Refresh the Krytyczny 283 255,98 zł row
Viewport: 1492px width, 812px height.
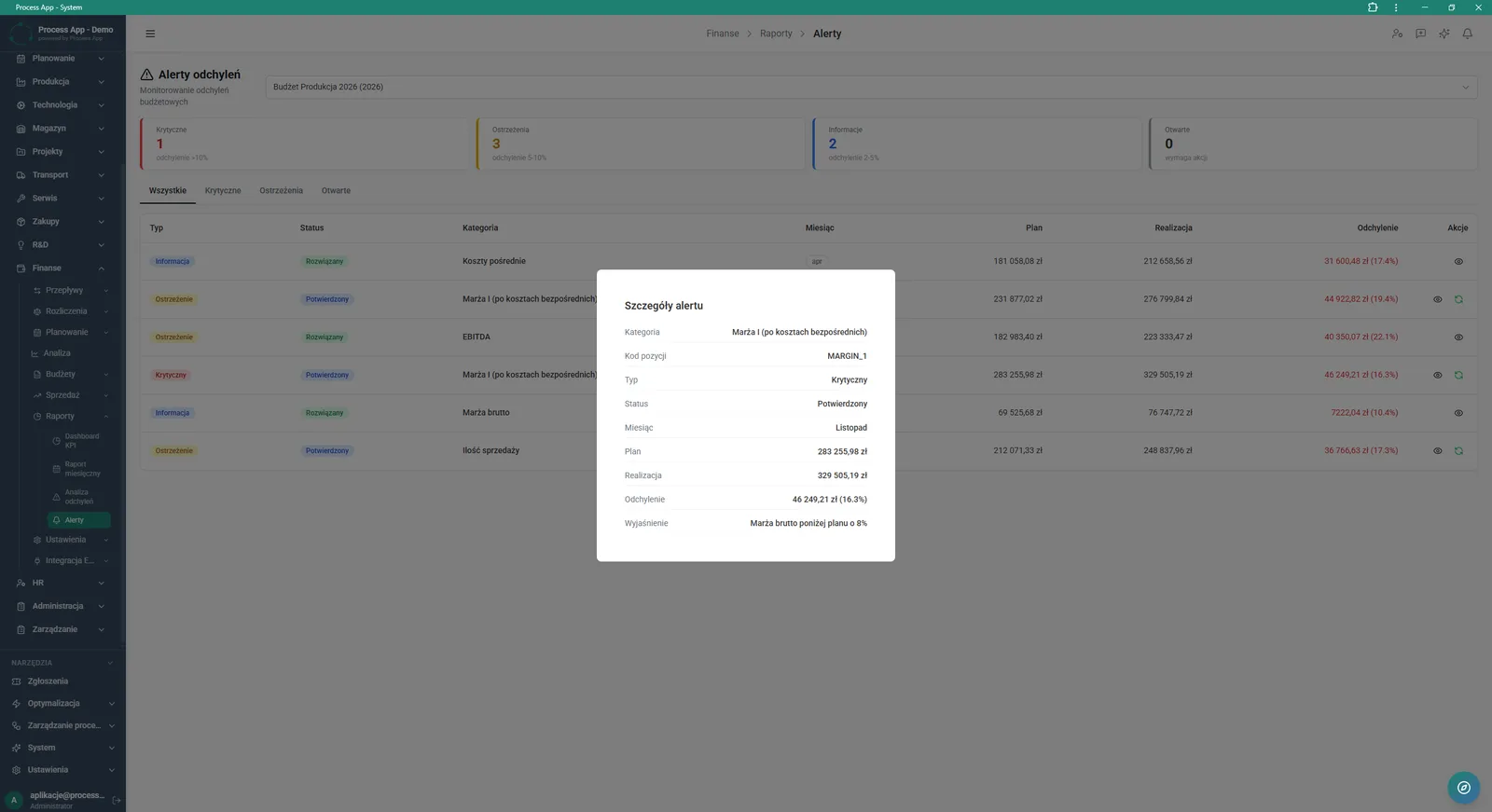[1458, 375]
